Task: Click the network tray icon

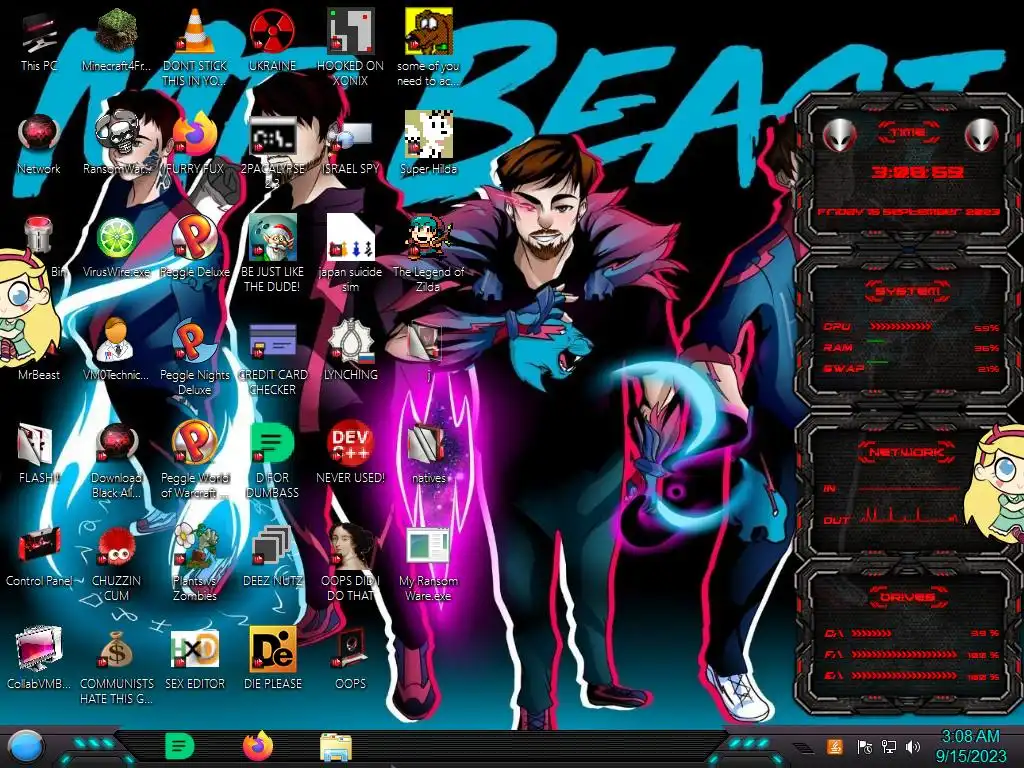Action: 889,746
